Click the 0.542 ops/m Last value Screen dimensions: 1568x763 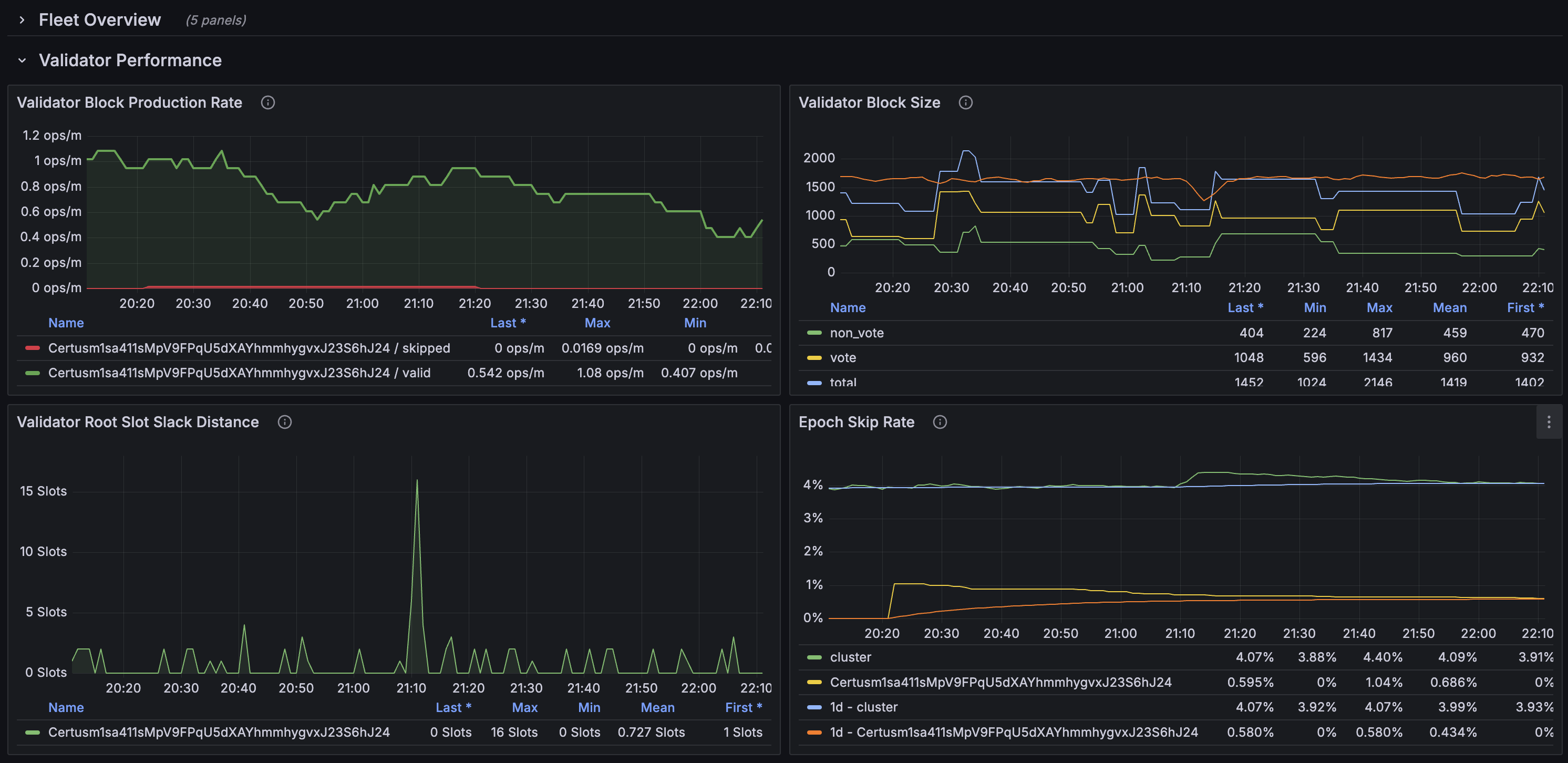(x=505, y=373)
